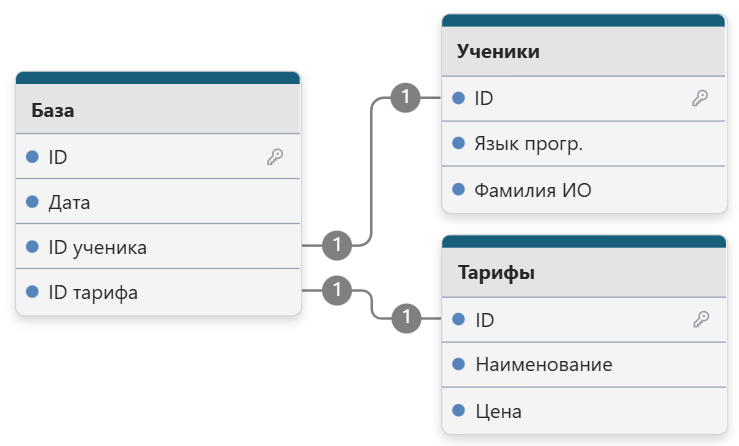Click the relationship marker next to ID ученика
Viewport: 739px width, 446px height.
point(337,245)
